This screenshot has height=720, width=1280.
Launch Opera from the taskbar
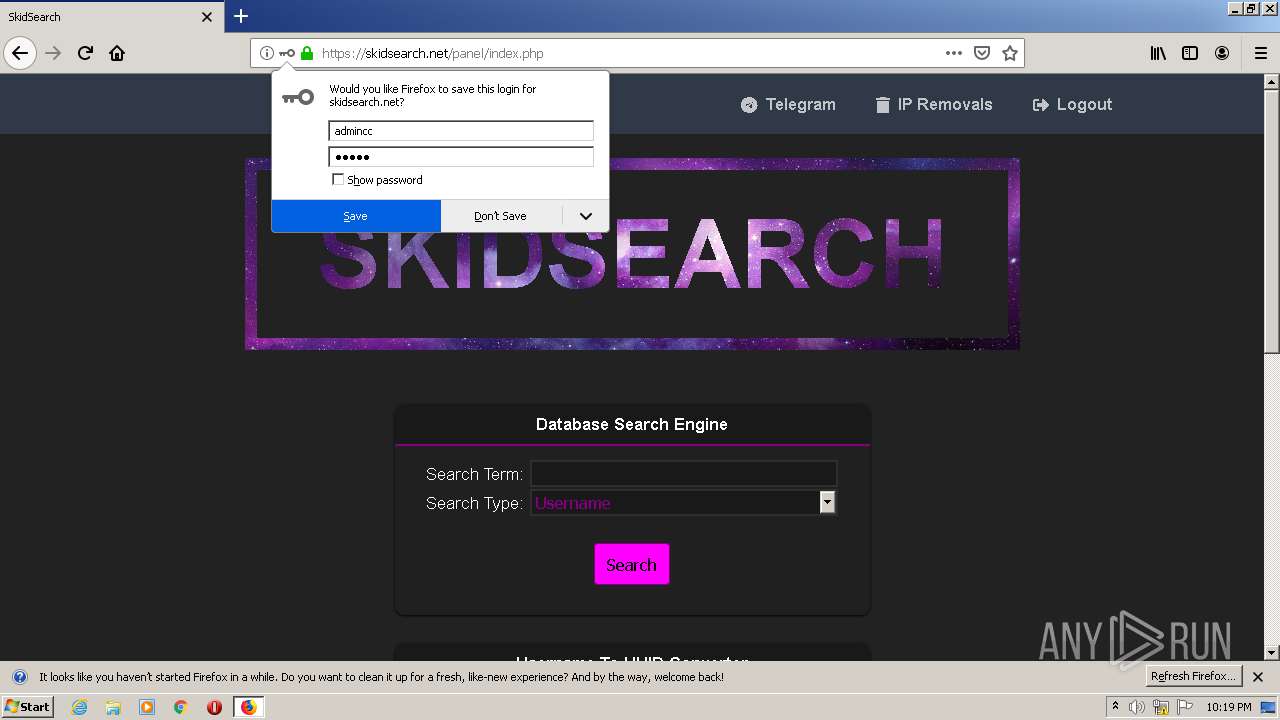pos(214,707)
